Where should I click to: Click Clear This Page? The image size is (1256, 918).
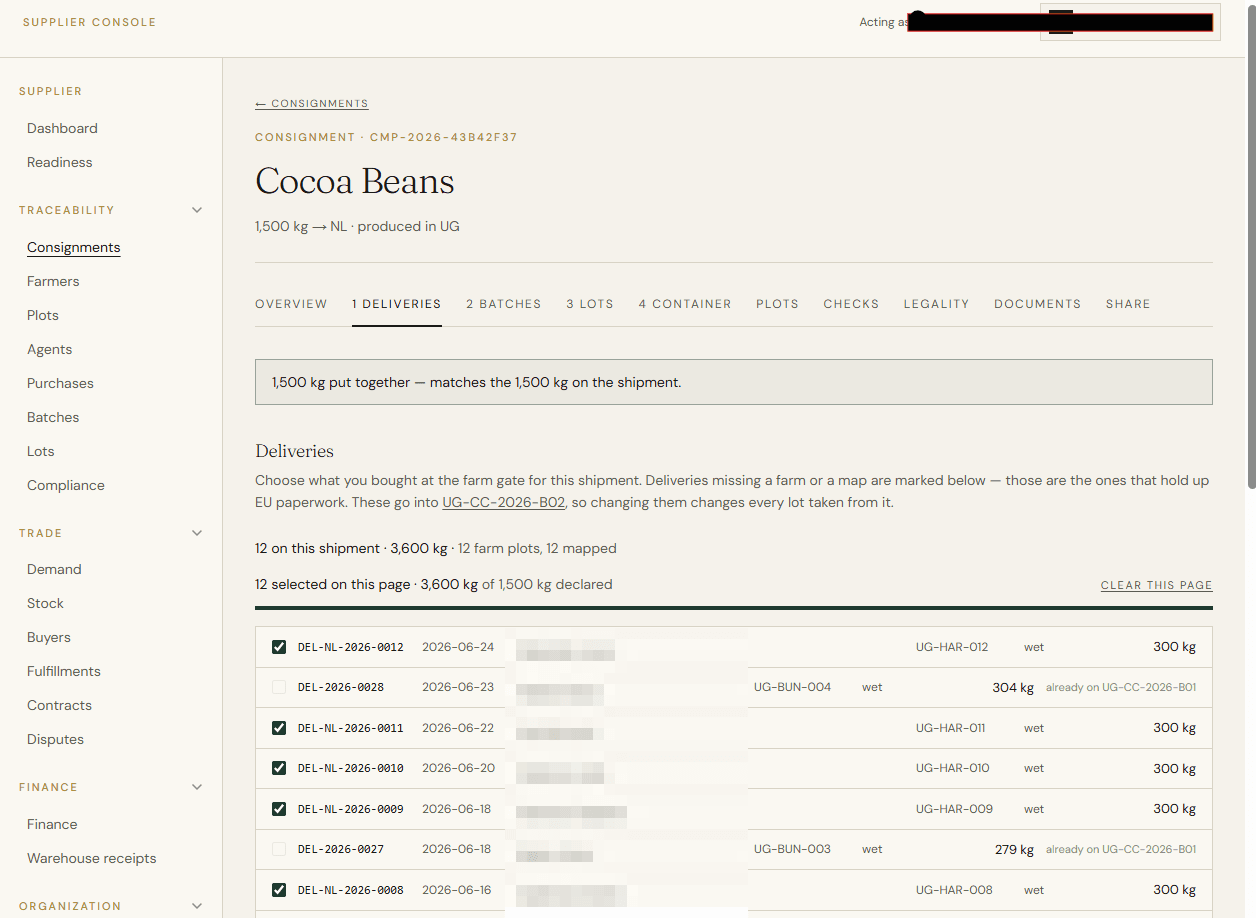(x=1157, y=585)
